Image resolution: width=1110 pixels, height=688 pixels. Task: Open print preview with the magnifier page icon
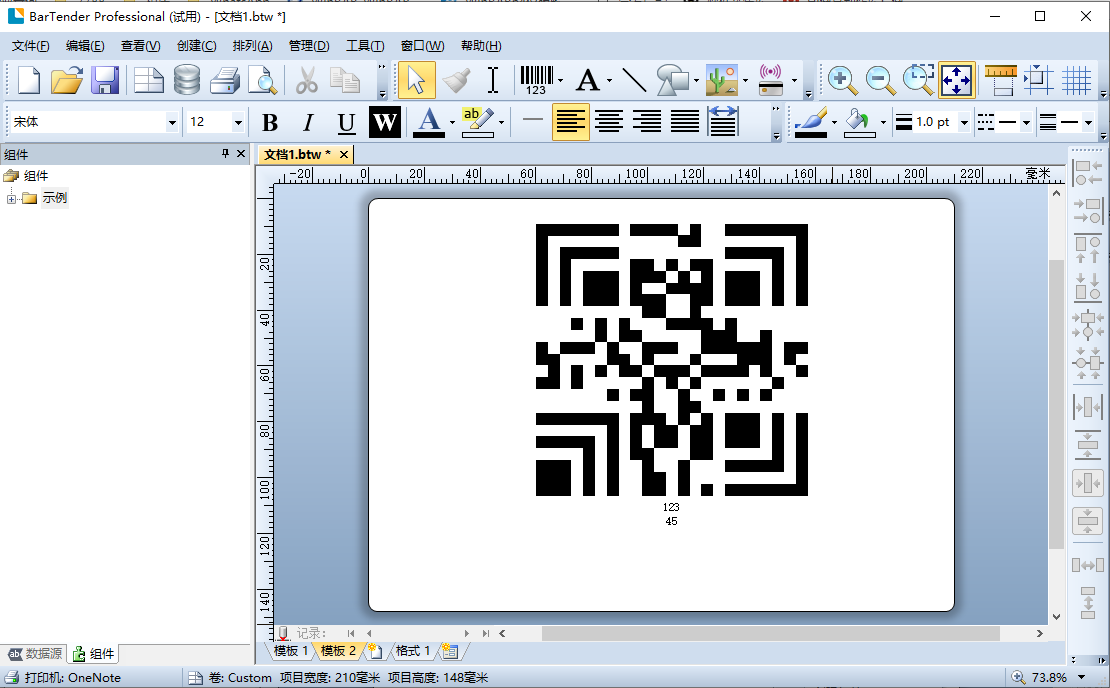[x=263, y=79]
